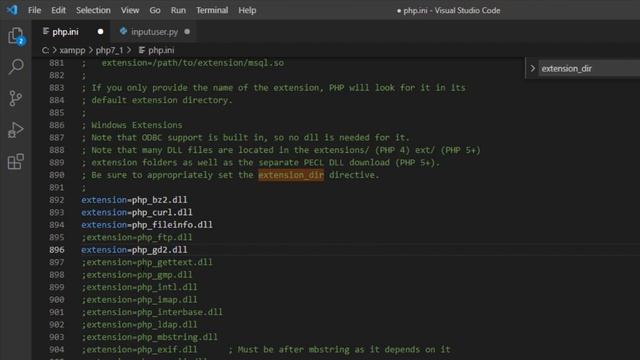
Task: Click the commented line ;extension=php_interbase.dll
Action: coord(152,312)
